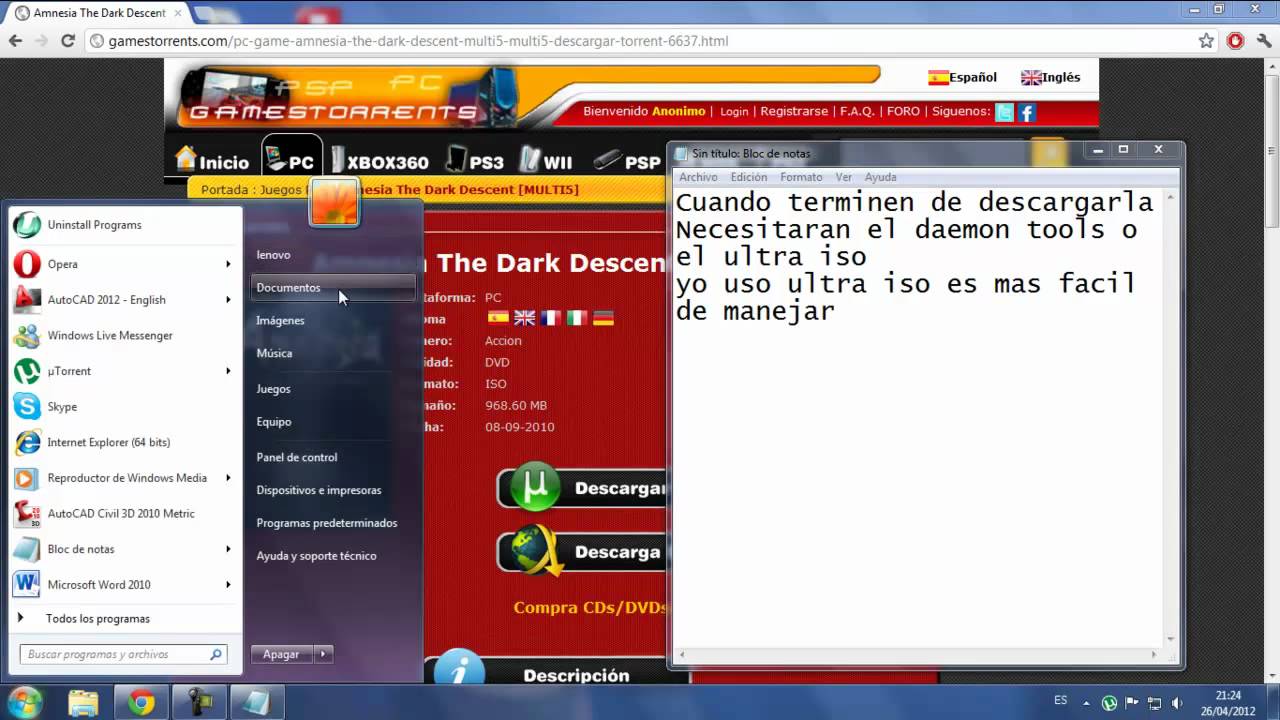Open Dispositivos e impresoras
This screenshot has height=720, width=1280.
(319, 490)
